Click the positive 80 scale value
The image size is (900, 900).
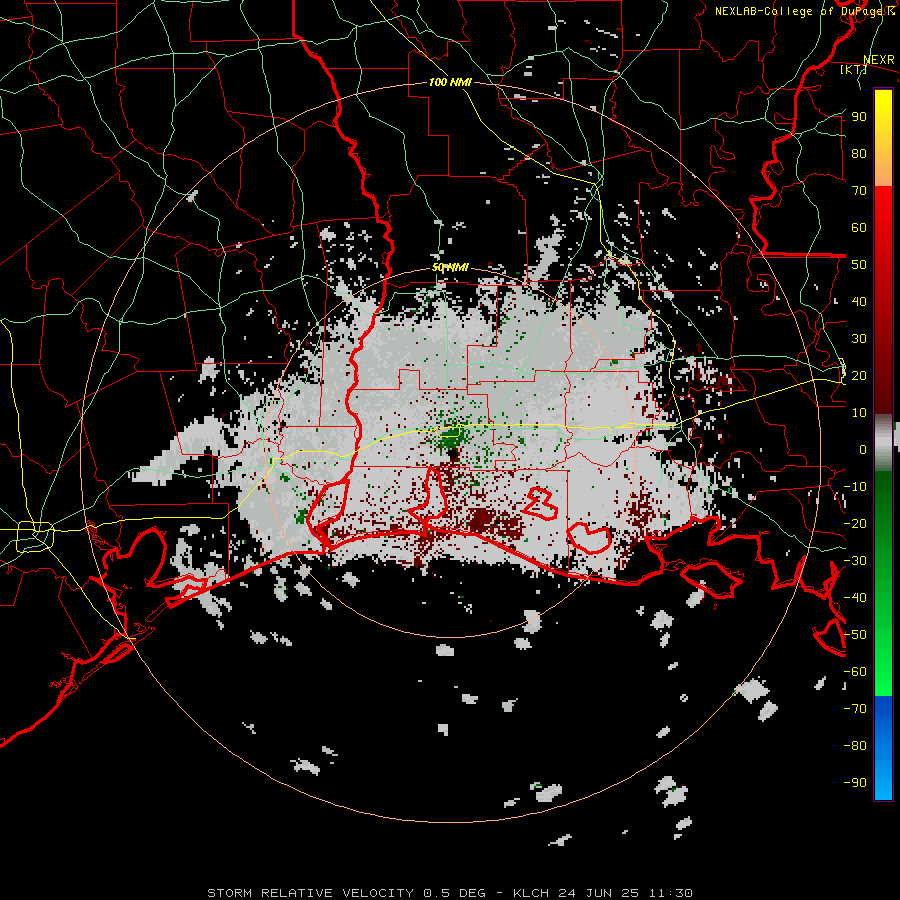[x=859, y=154]
